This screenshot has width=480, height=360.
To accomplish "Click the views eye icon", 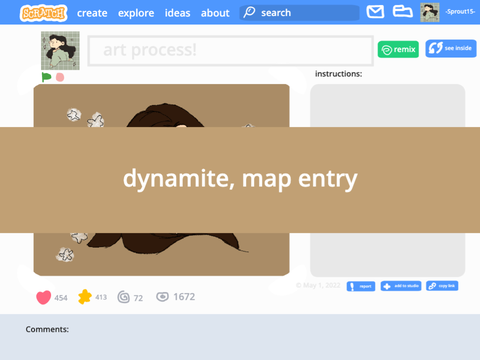I will (x=162, y=297).
